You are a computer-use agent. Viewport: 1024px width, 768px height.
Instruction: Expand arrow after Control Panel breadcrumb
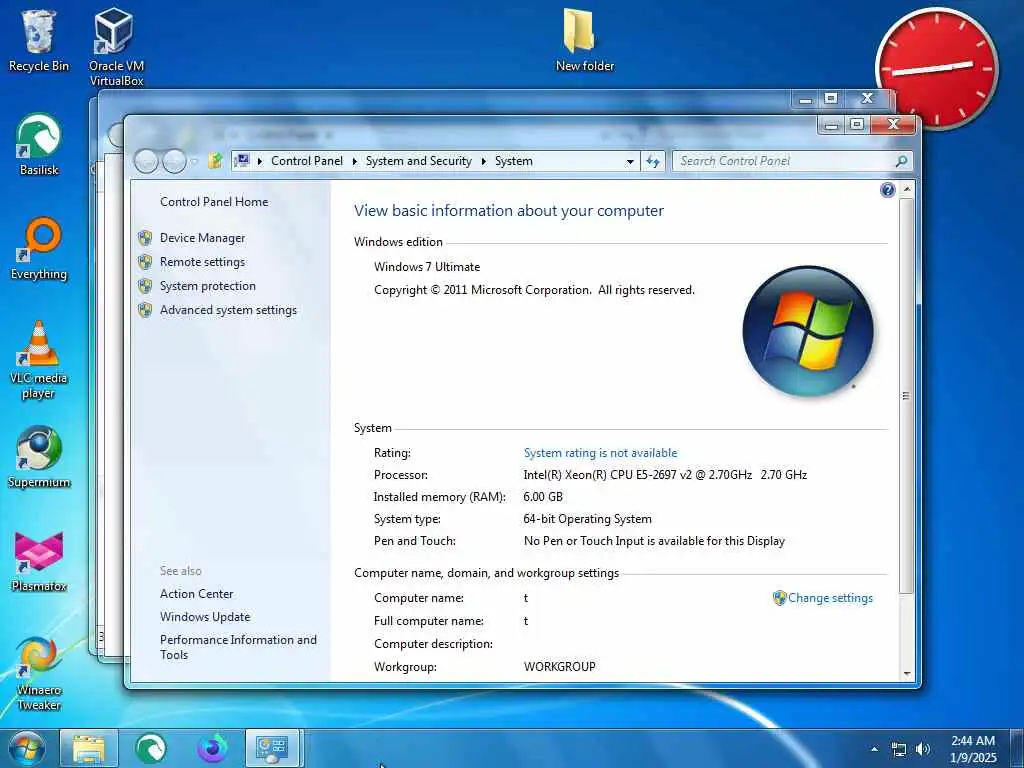(x=355, y=161)
